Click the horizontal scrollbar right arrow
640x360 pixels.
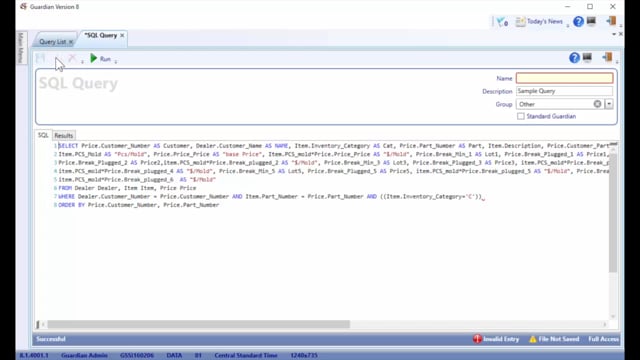point(605,324)
